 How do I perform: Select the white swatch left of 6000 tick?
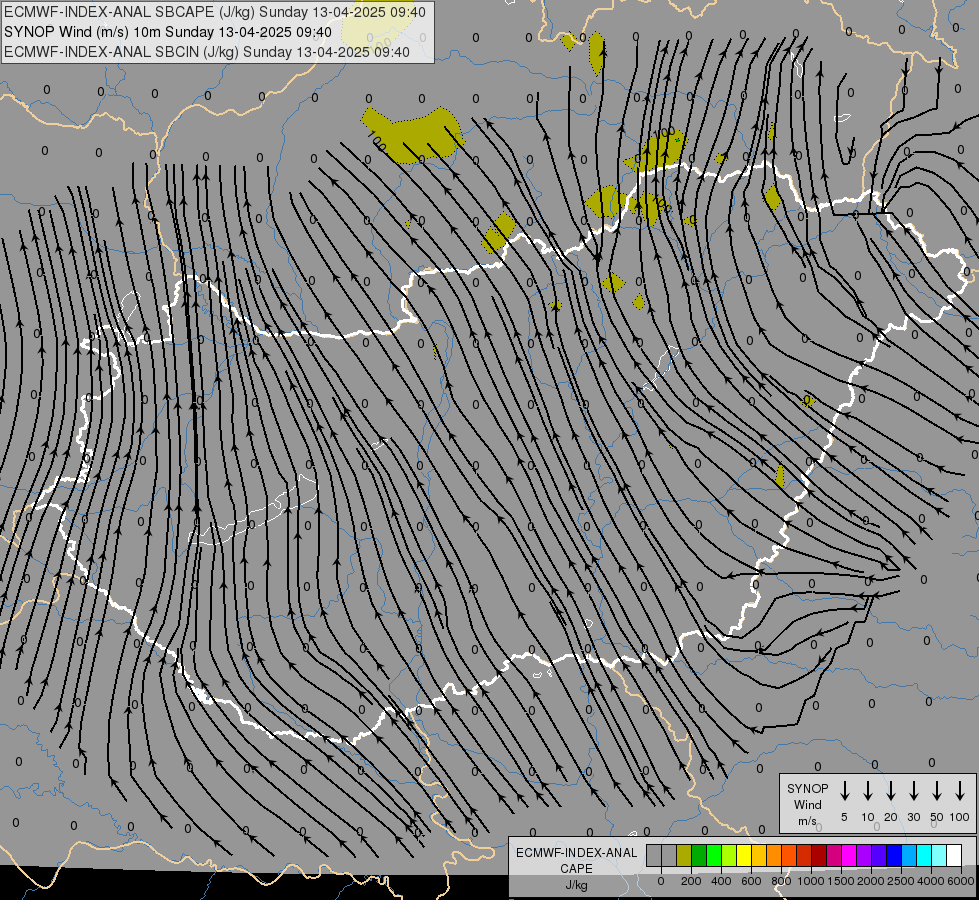(953, 856)
